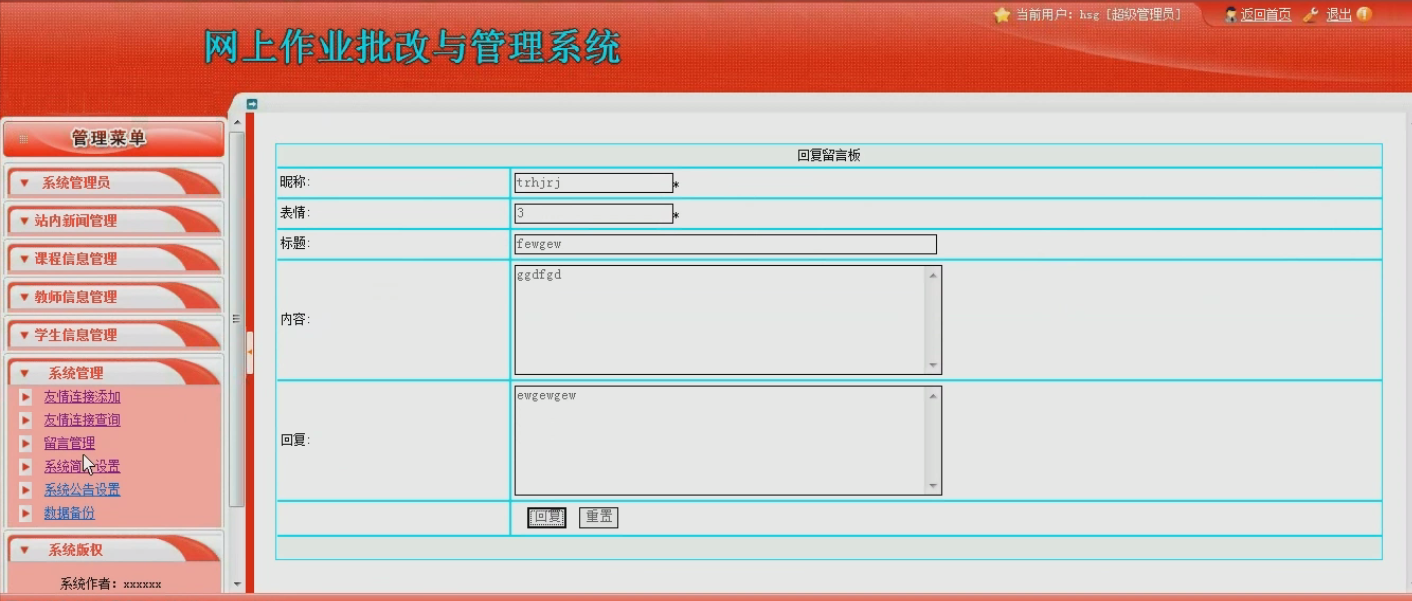Collapse the 系统版权 section

click(113, 550)
